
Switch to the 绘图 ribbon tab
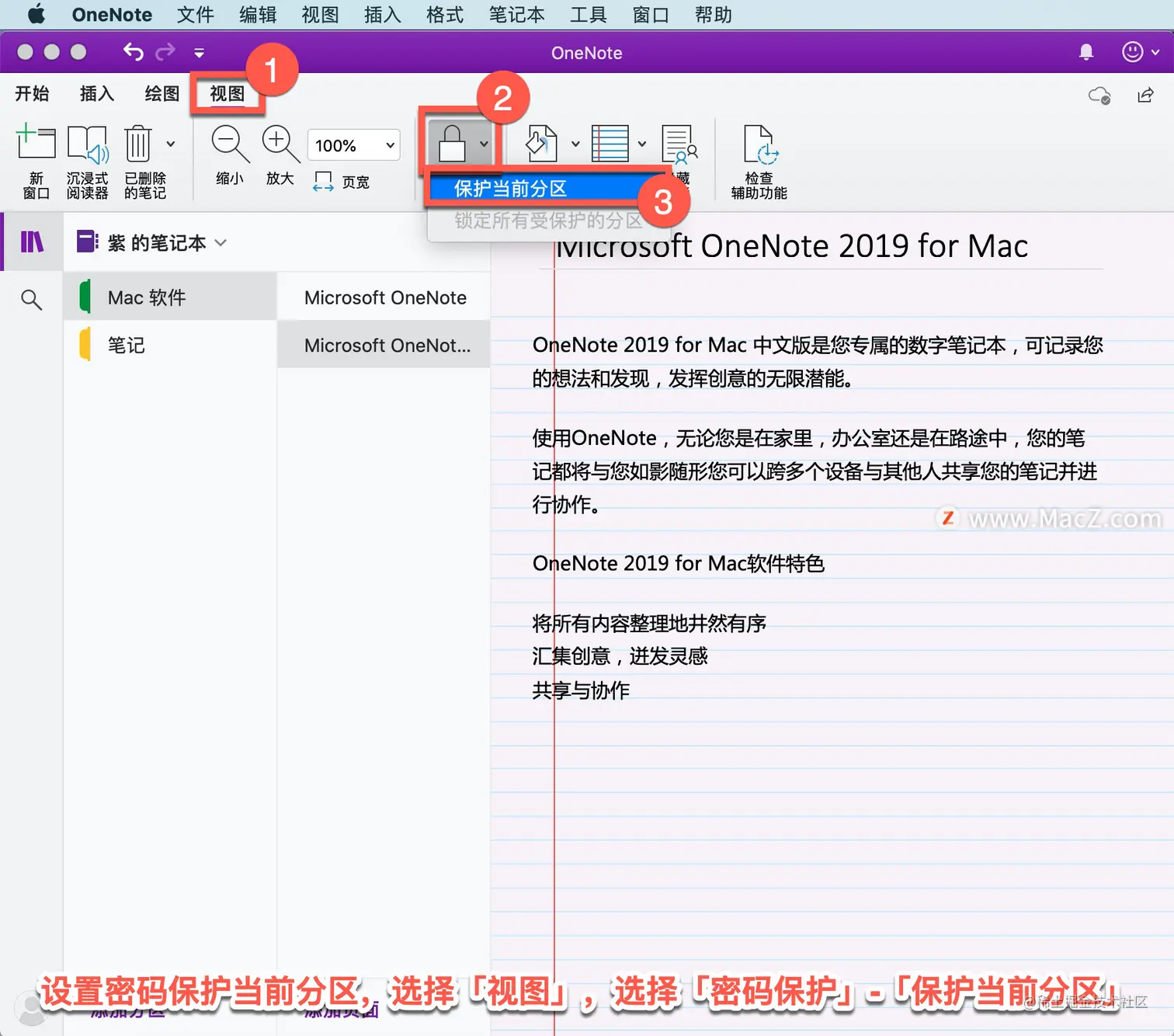tap(162, 94)
